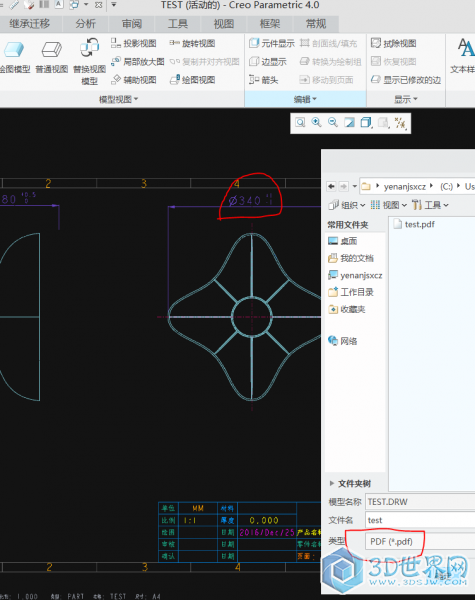Viewport: 475px width, 600px height.
Task: Click the 2016/Dec/25 date cell
Action: click(x=267, y=532)
